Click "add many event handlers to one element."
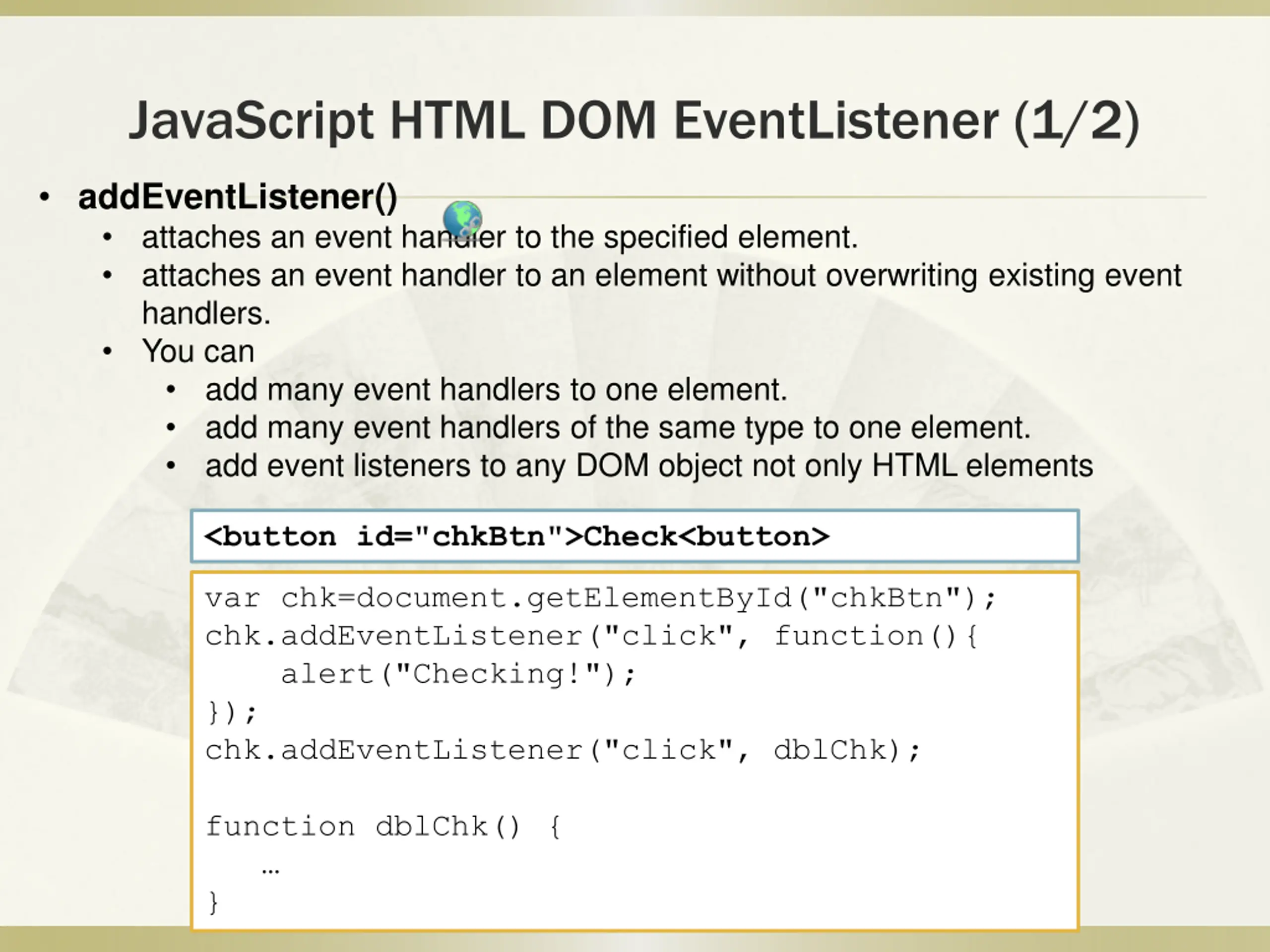Viewport: 1270px width, 952px height. [496, 390]
